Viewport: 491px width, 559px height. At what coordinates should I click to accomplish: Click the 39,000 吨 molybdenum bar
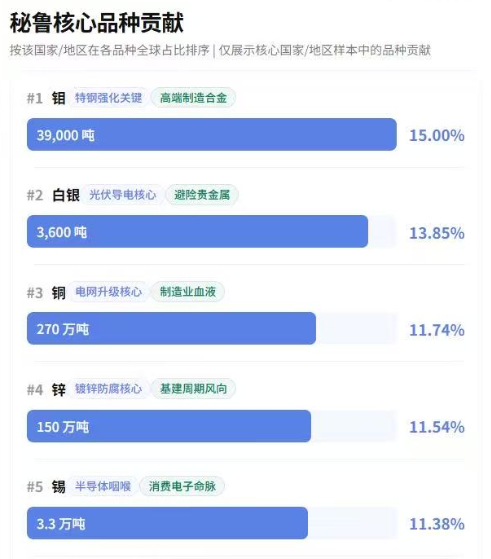pyautogui.click(x=212, y=135)
